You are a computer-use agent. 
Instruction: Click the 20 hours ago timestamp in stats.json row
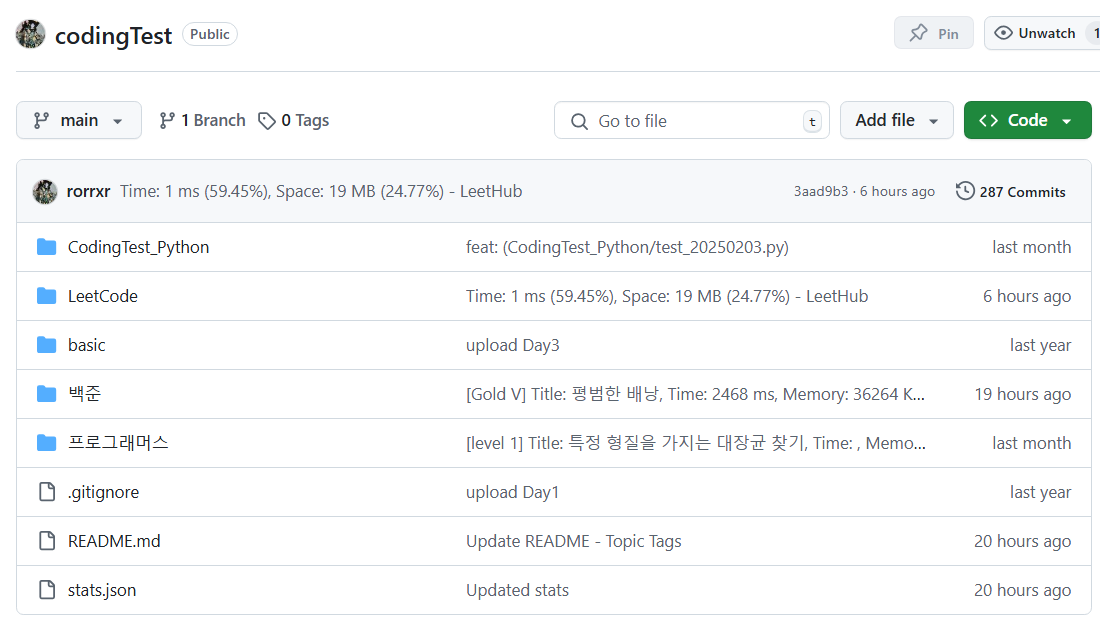coord(1023,591)
